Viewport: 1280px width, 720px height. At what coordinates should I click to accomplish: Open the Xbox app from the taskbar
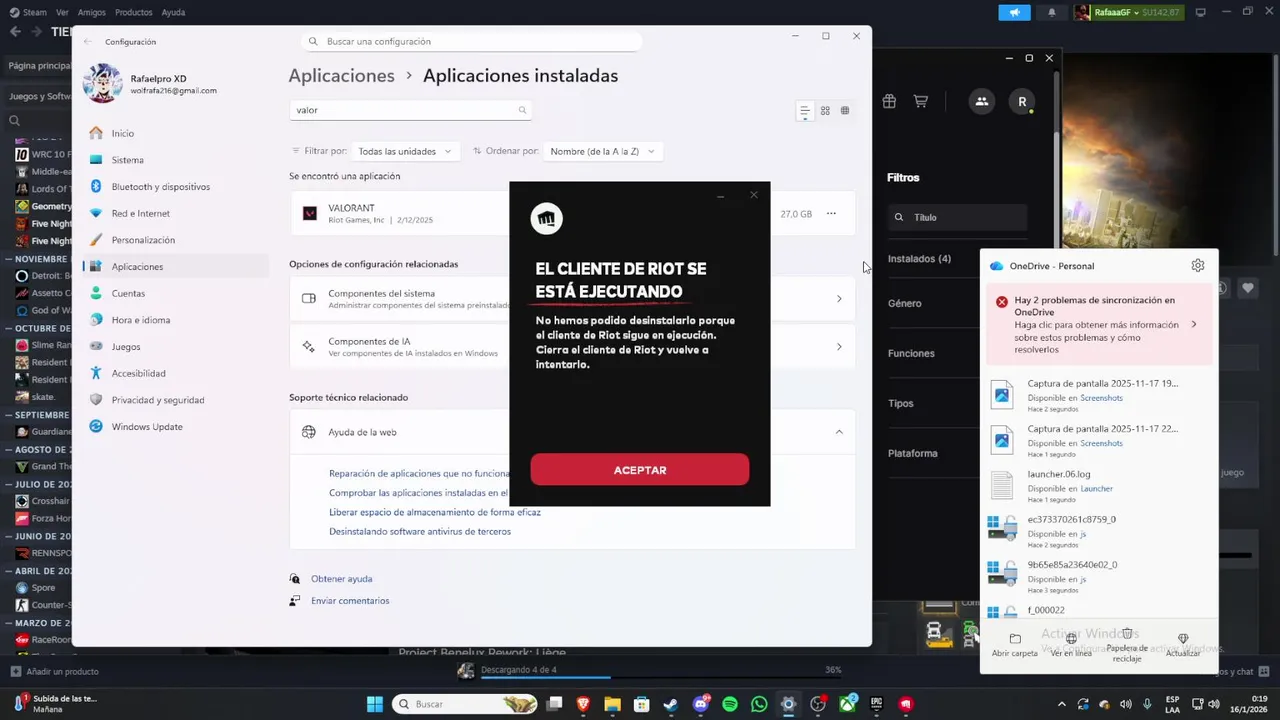848,704
